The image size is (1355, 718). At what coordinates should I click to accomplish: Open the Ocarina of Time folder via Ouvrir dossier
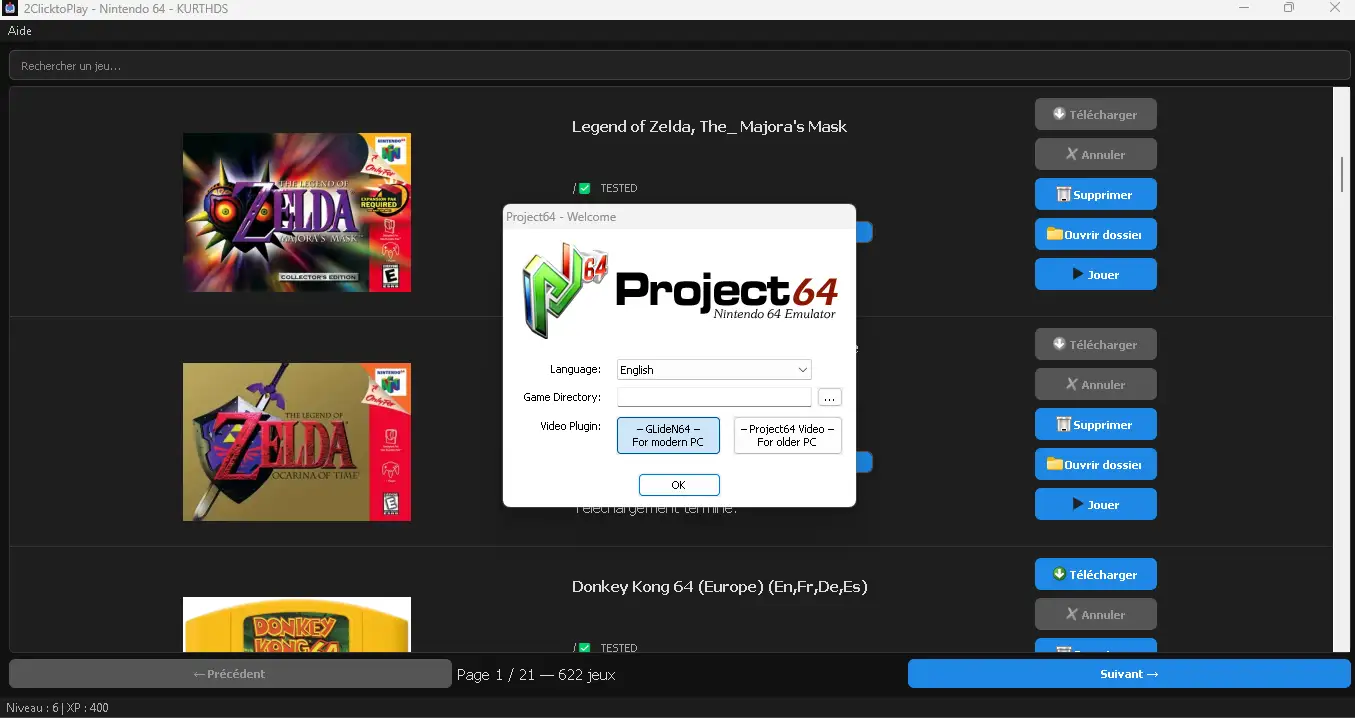coord(1095,464)
